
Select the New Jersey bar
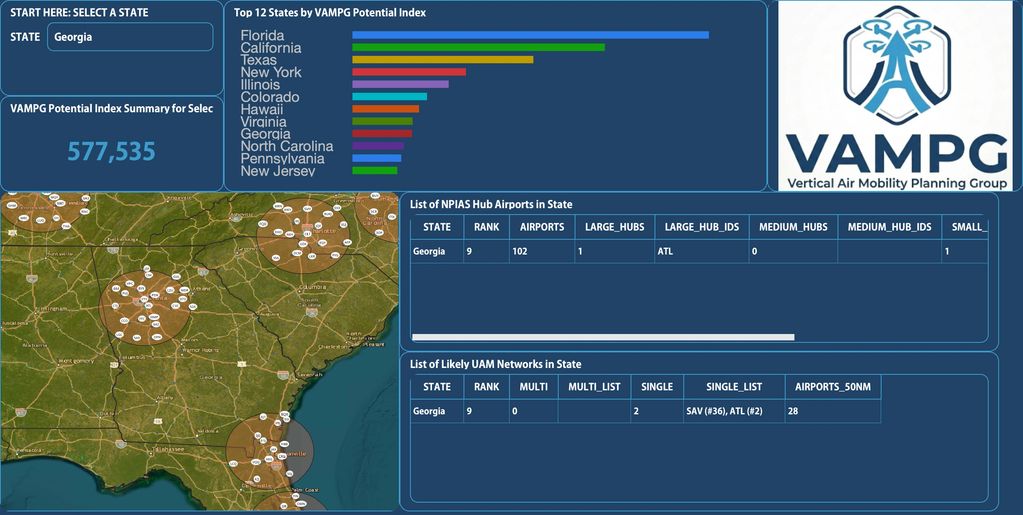click(374, 170)
